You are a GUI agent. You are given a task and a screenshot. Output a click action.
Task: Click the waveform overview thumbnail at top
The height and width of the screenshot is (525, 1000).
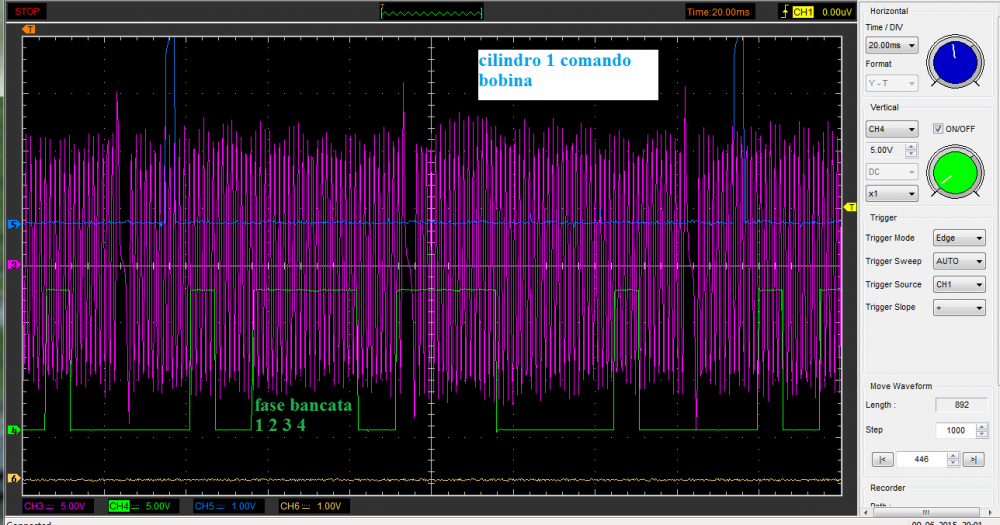[431, 12]
